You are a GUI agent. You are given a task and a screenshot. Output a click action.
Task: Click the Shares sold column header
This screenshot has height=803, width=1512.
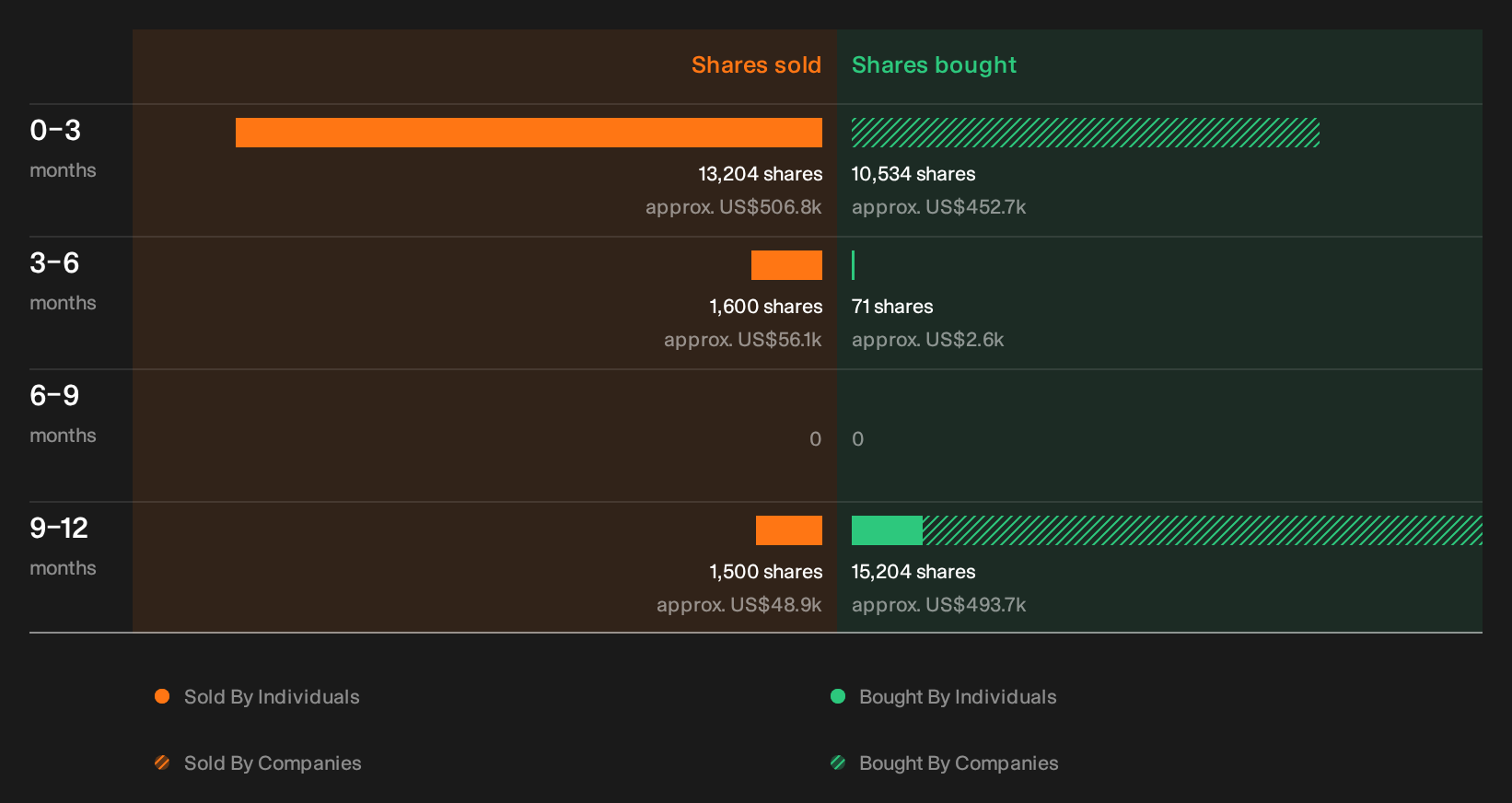coord(756,65)
